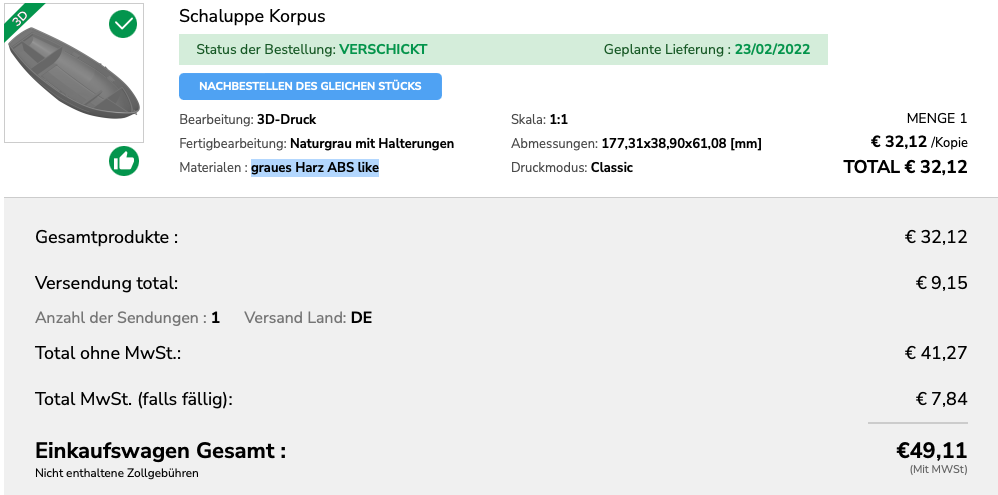
Task: Click the MENGE 1 quantity label
Action: click(x=936, y=119)
